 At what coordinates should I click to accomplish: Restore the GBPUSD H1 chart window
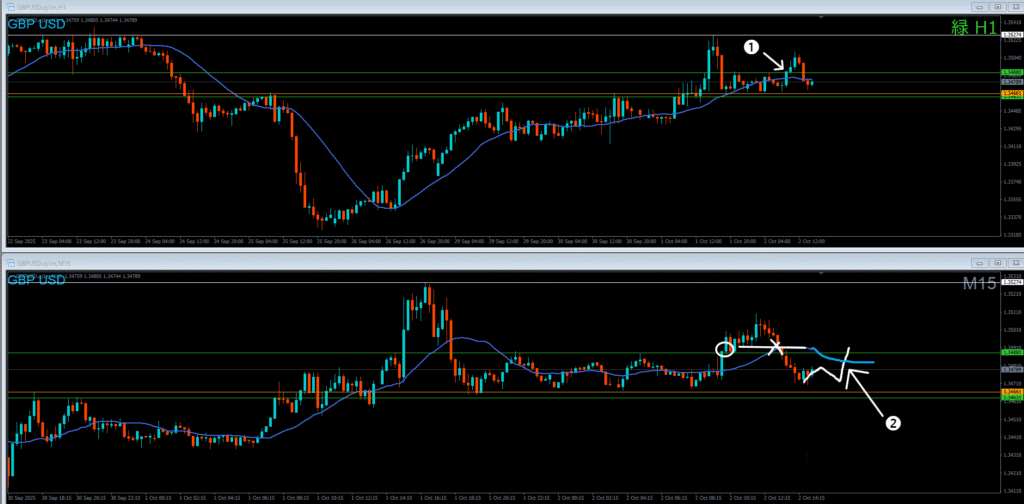997,7
